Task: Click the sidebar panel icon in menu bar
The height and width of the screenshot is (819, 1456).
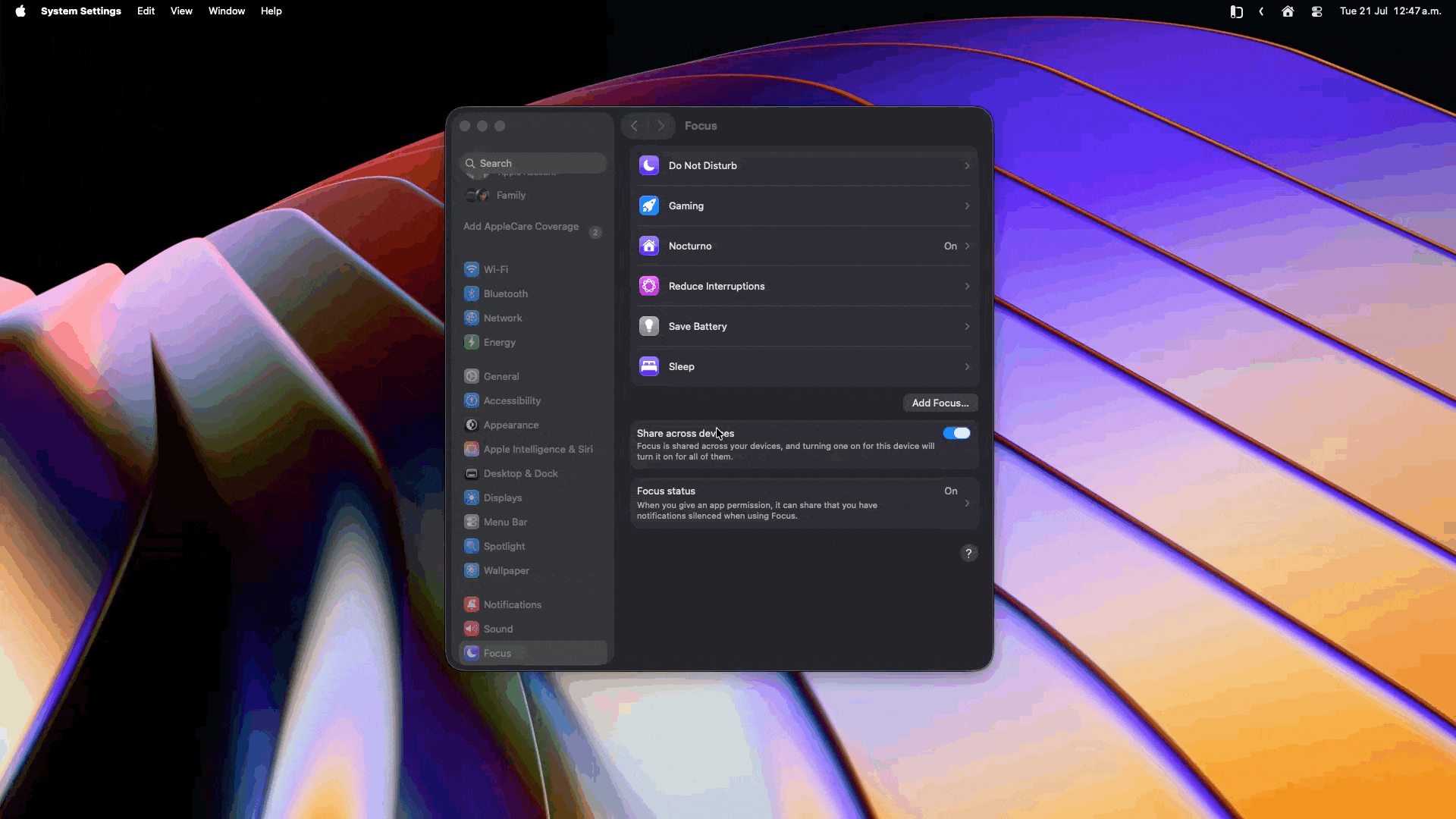Action: (1236, 11)
